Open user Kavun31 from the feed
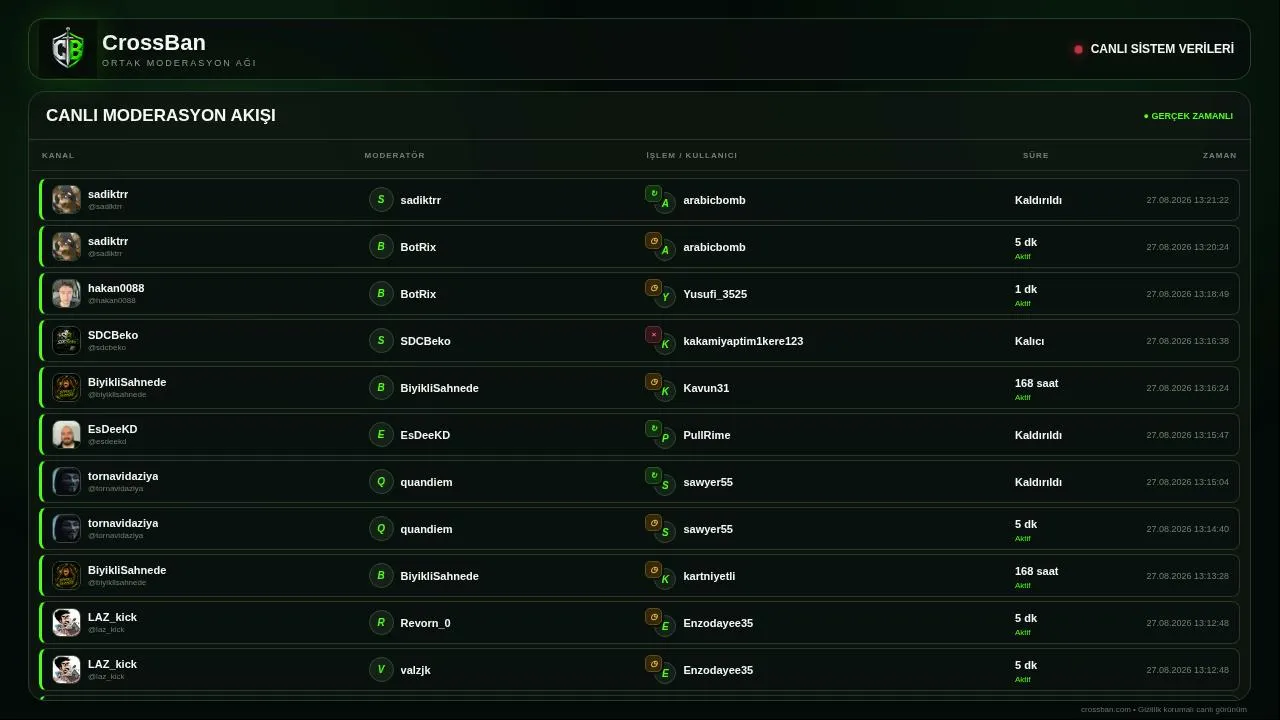This screenshot has width=1280, height=720. [x=706, y=388]
